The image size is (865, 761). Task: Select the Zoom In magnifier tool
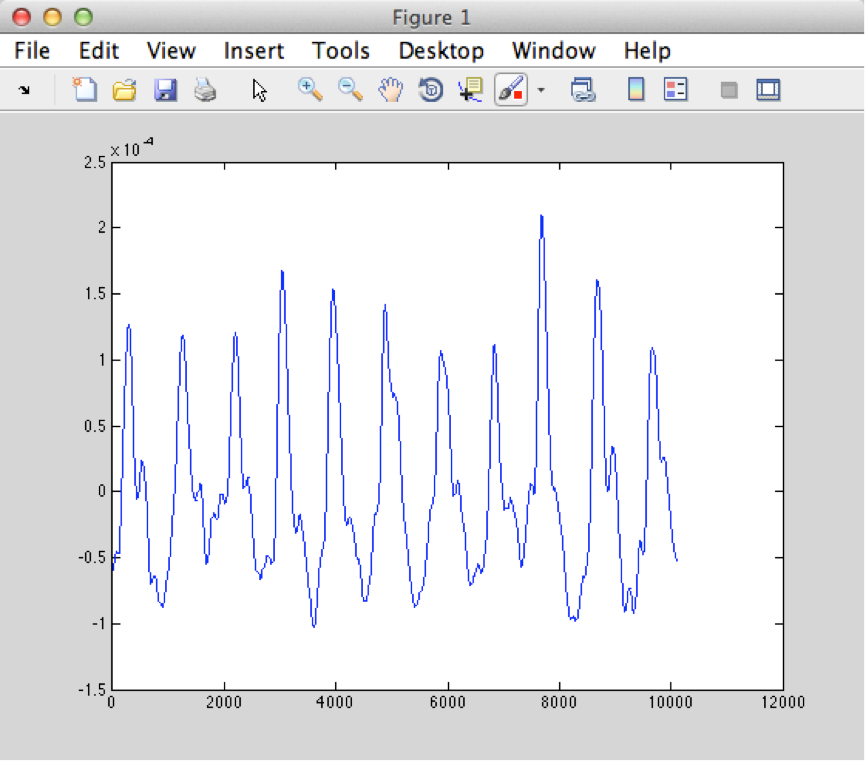point(310,90)
